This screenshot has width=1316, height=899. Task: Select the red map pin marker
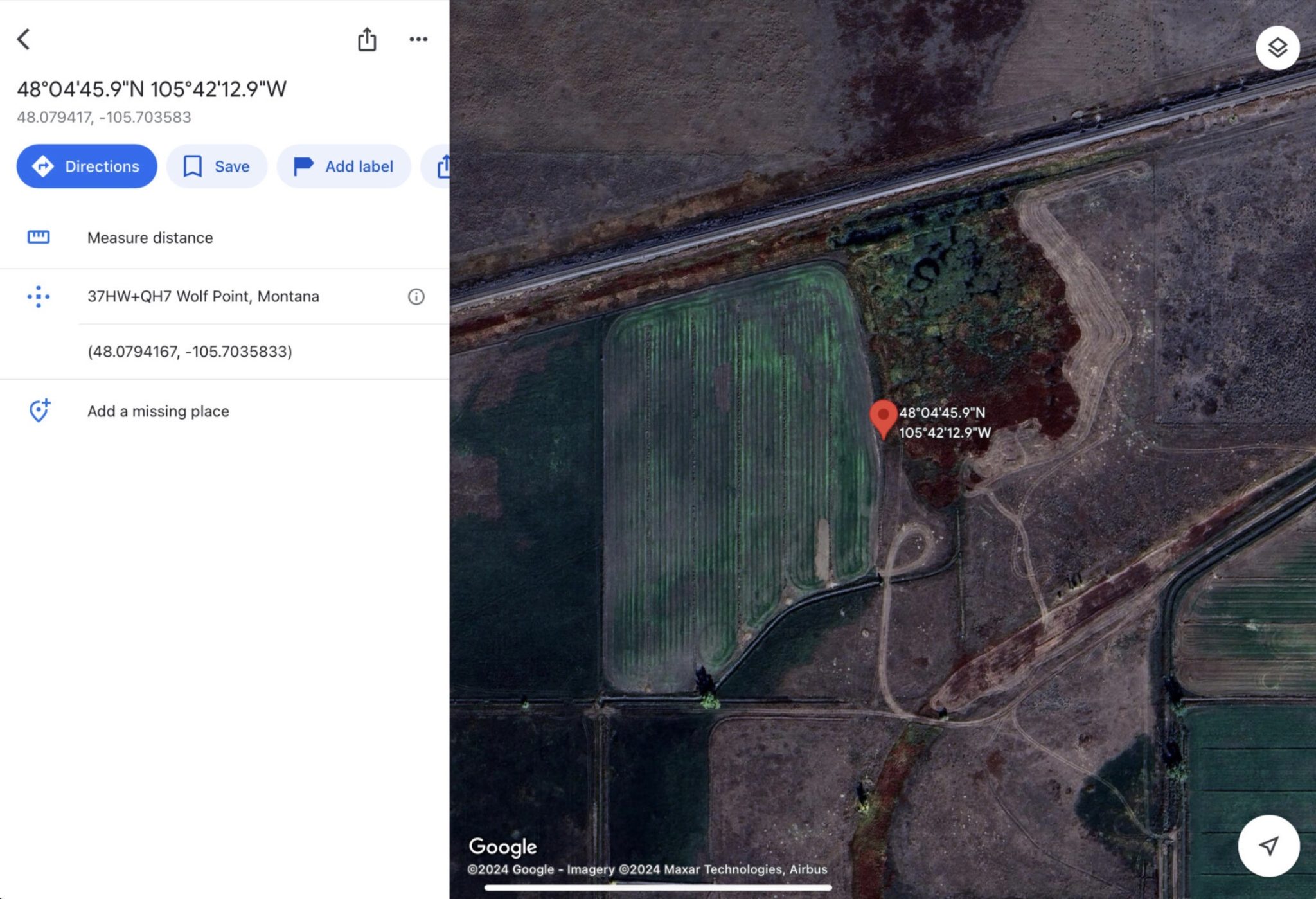tap(884, 419)
